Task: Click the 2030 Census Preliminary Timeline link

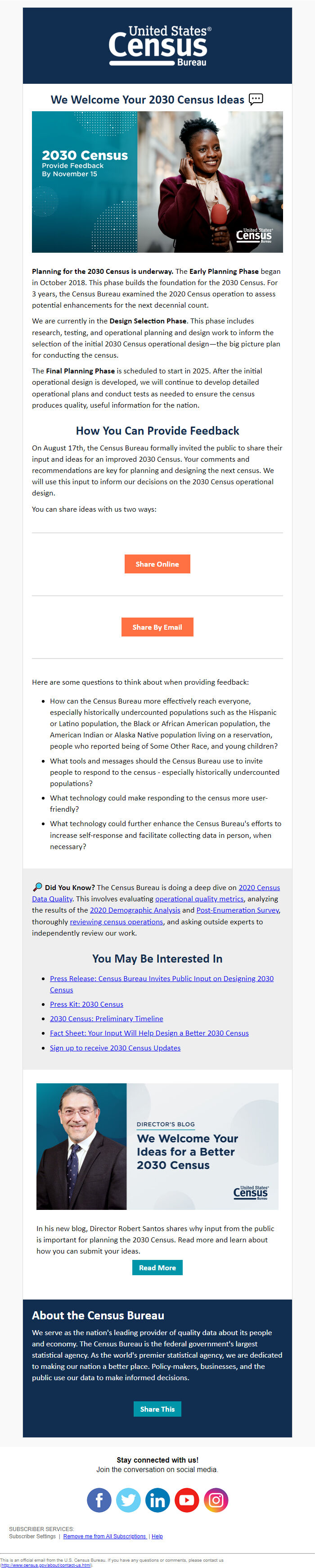Action: (106, 1018)
